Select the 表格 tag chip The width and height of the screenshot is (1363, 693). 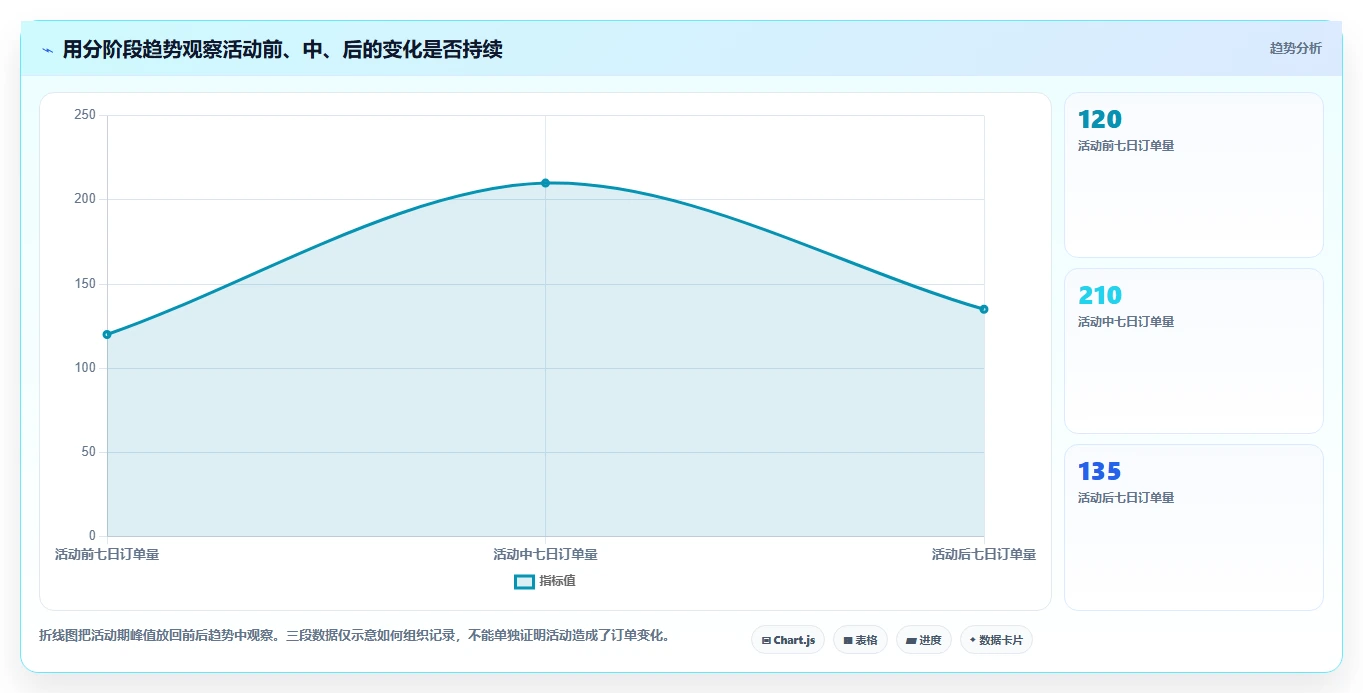(x=860, y=640)
